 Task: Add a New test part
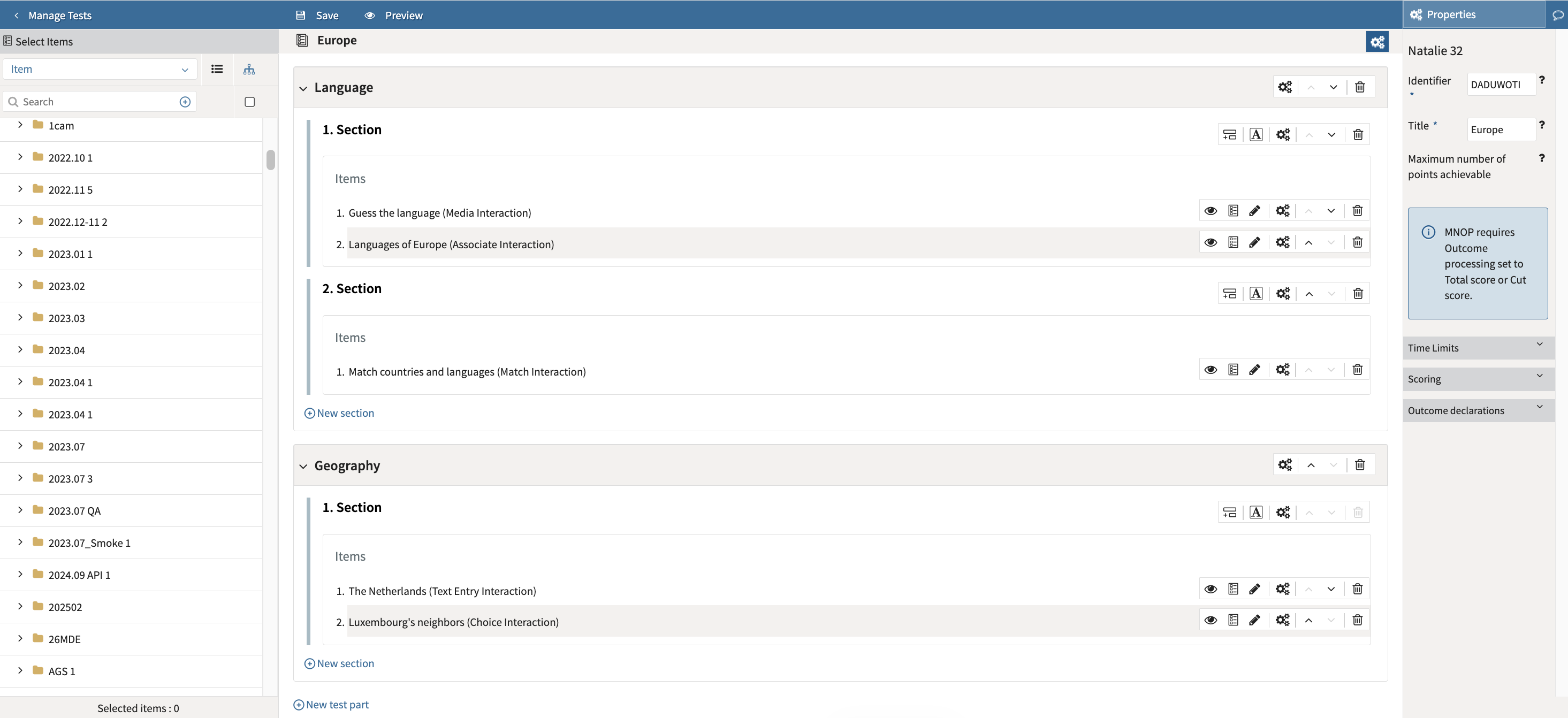[x=331, y=705]
